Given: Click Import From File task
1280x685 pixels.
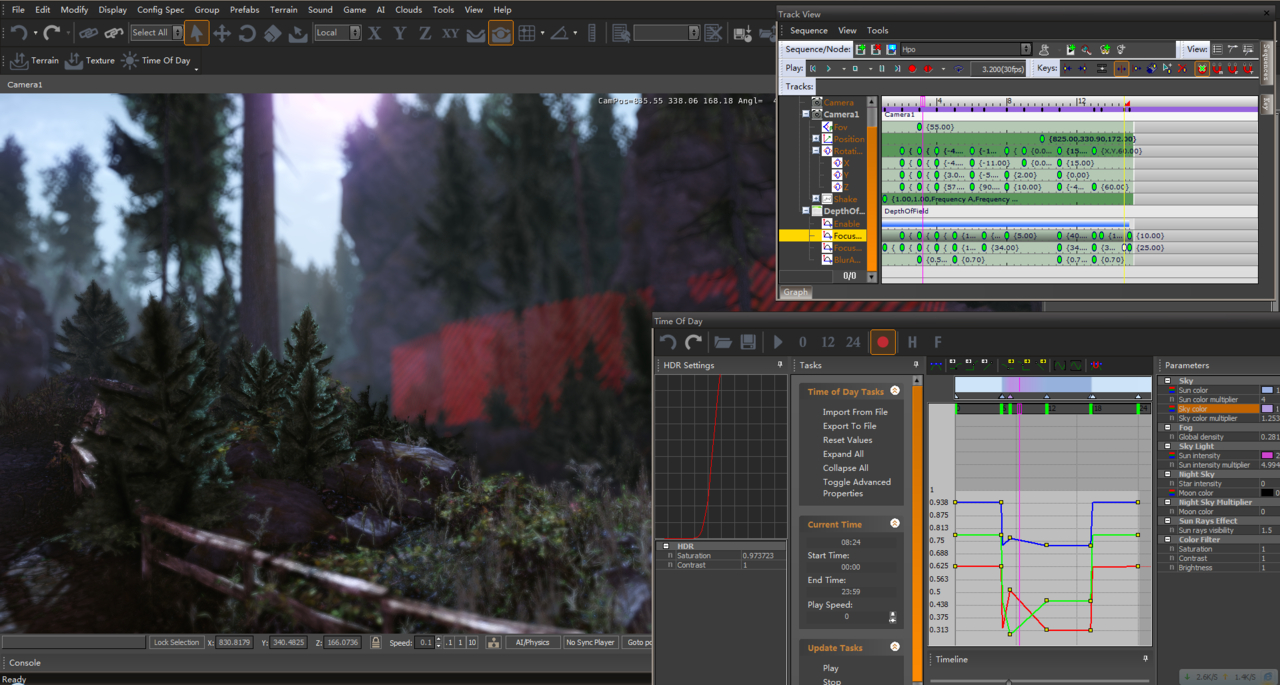Looking at the screenshot, I should coord(854,412).
